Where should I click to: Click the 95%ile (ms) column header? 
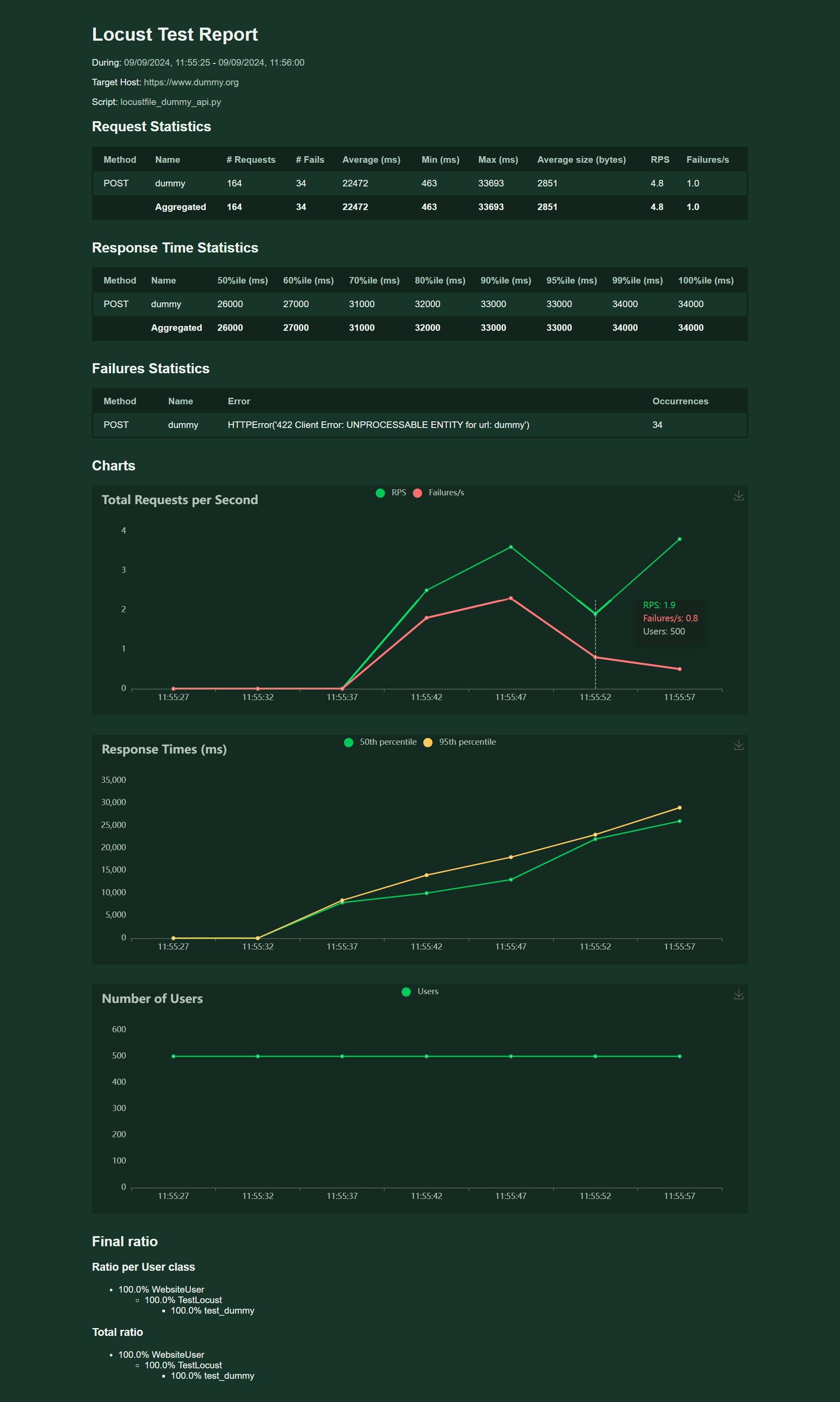(x=571, y=280)
